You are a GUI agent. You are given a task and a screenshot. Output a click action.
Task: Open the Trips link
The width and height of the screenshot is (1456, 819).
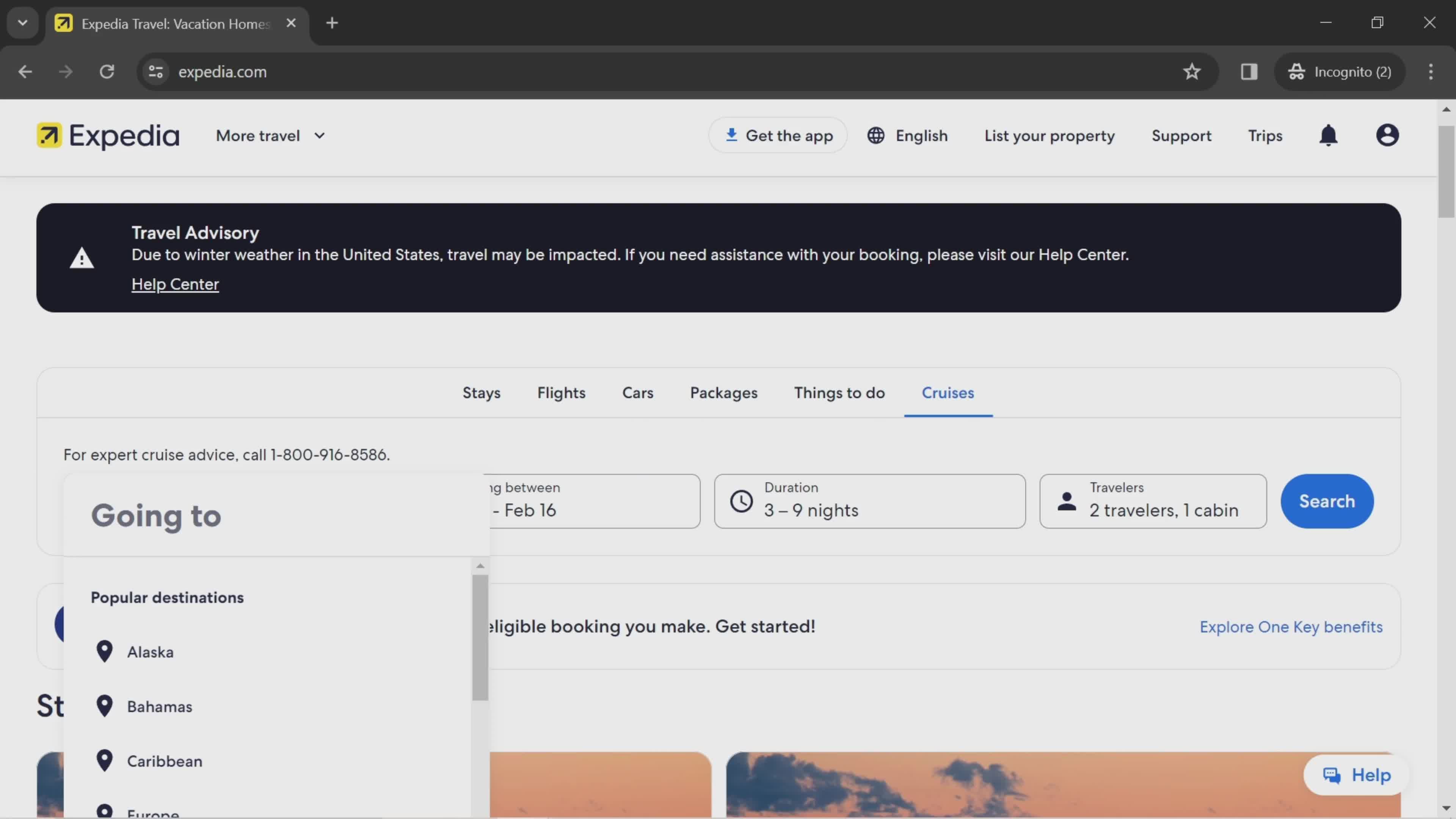point(1265,136)
